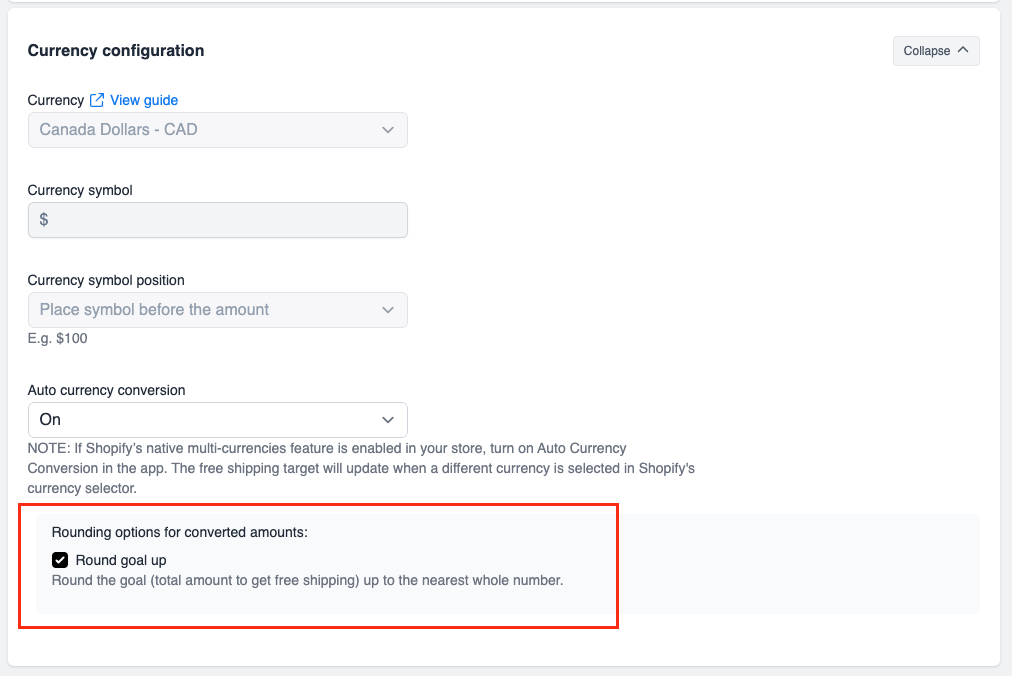1012x676 pixels.
Task: Click the Round goal up label text
Action: (x=121, y=560)
